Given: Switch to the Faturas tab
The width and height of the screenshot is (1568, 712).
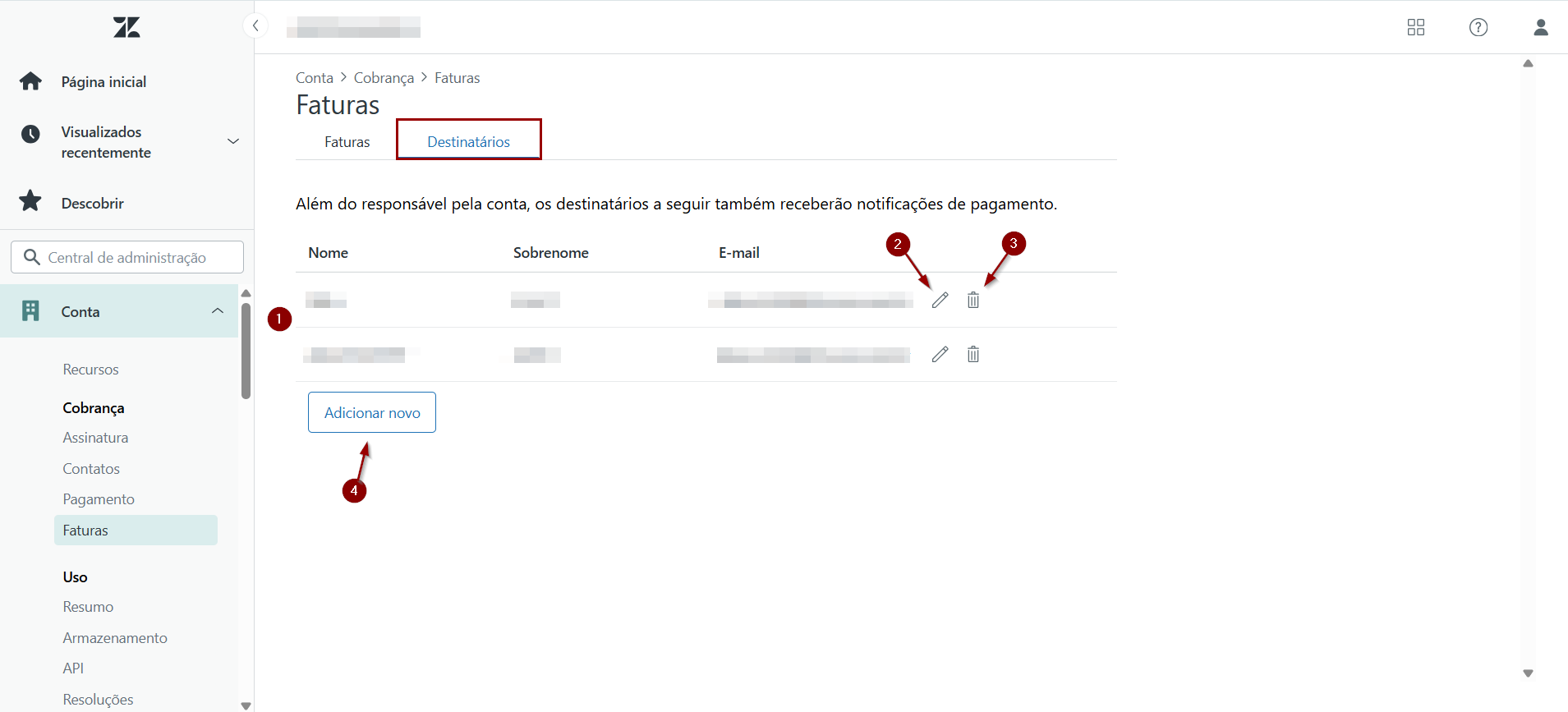Looking at the screenshot, I should pyautogui.click(x=347, y=142).
